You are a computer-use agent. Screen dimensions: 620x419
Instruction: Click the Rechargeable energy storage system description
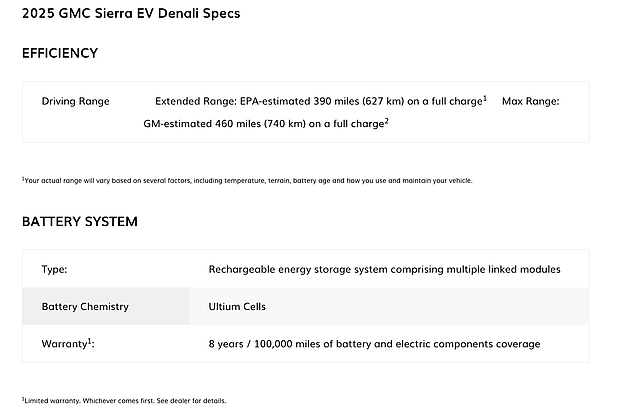384,269
